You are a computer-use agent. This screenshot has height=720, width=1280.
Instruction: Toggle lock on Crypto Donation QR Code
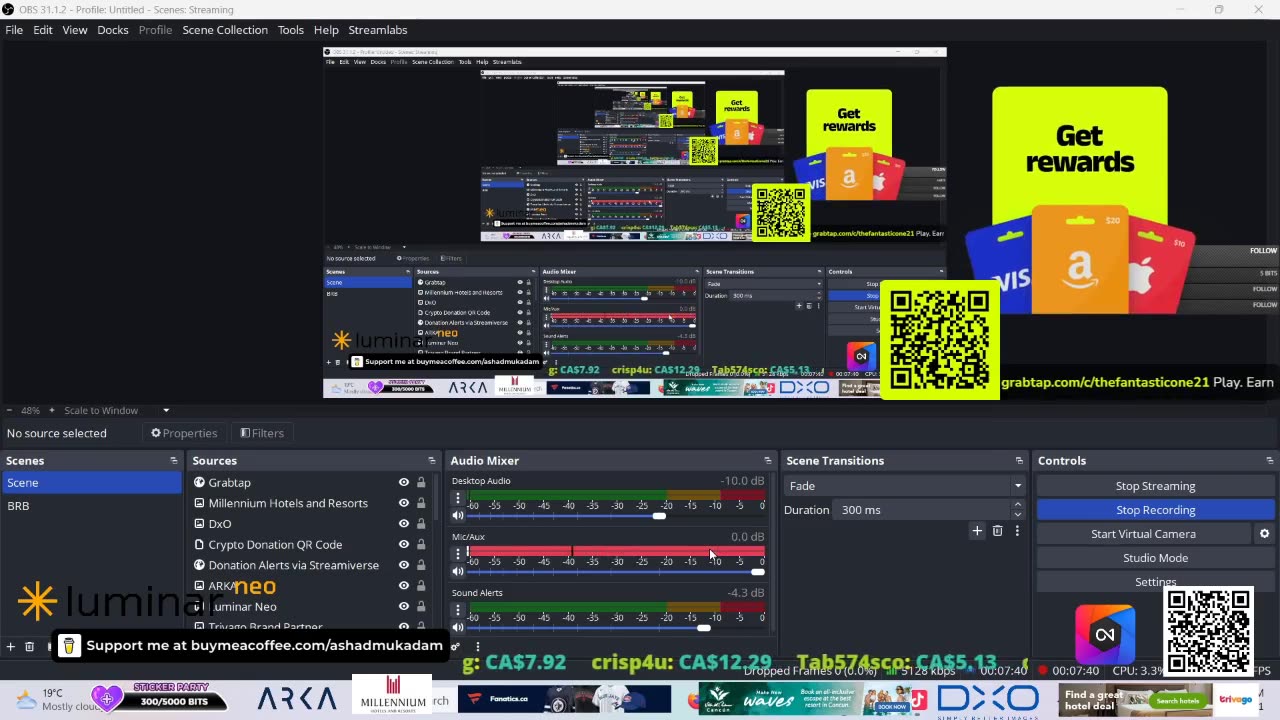(x=421, y=544)
